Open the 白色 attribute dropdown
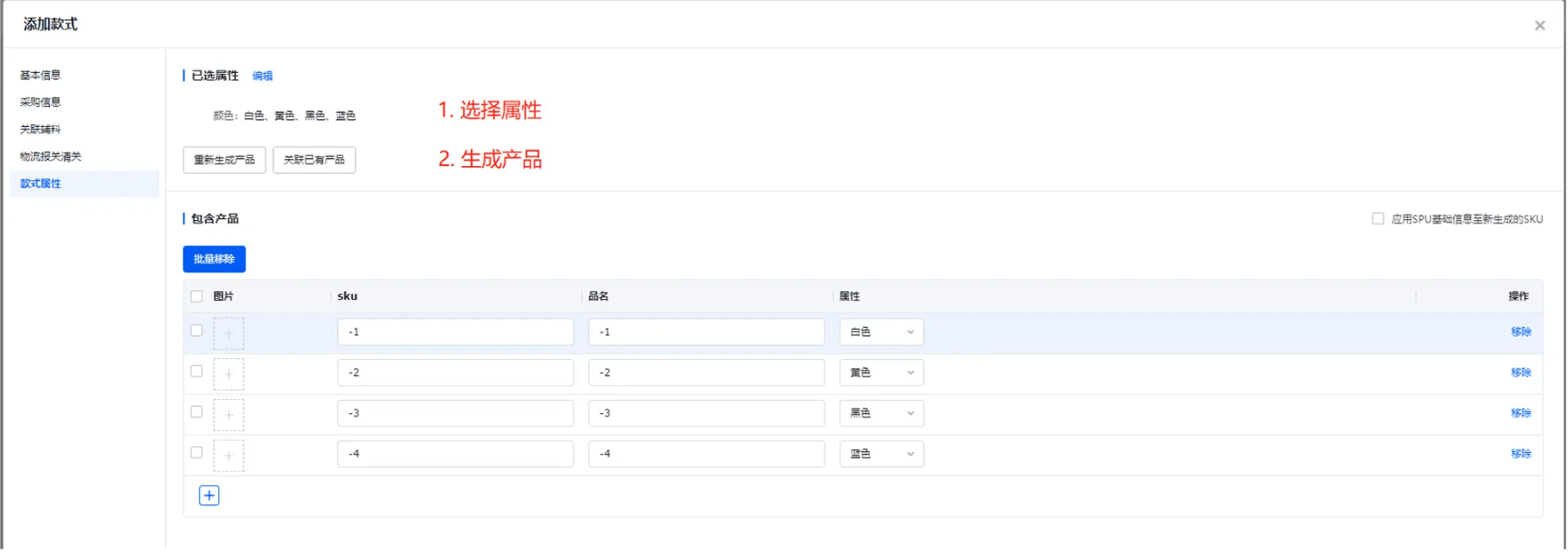The height and width of the screenshot is (553, 1568). [x=881, y=332]
